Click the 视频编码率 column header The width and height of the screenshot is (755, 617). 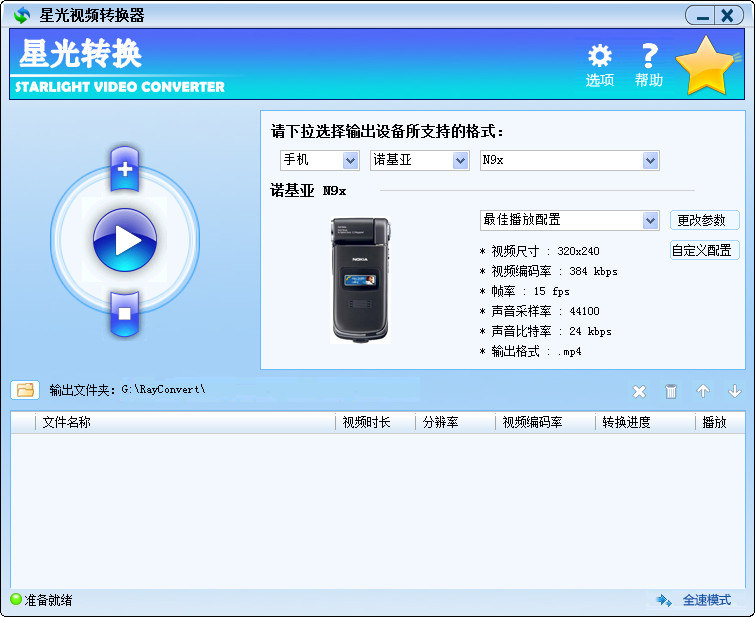[546, 422]
